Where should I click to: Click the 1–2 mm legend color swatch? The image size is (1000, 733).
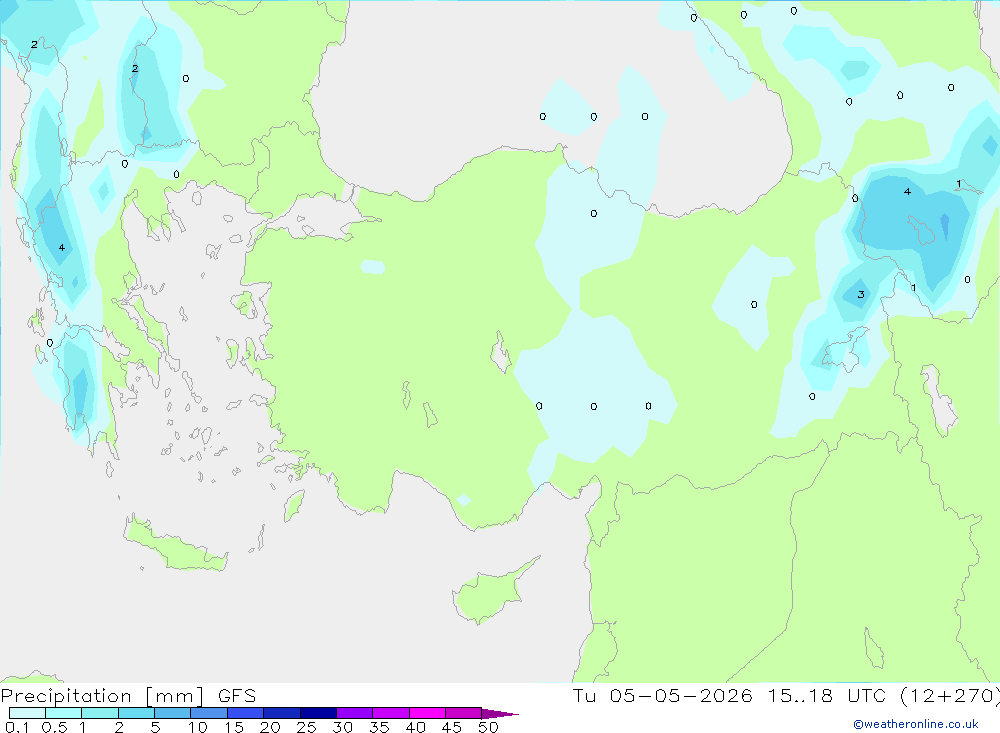(x=100, y=713)
